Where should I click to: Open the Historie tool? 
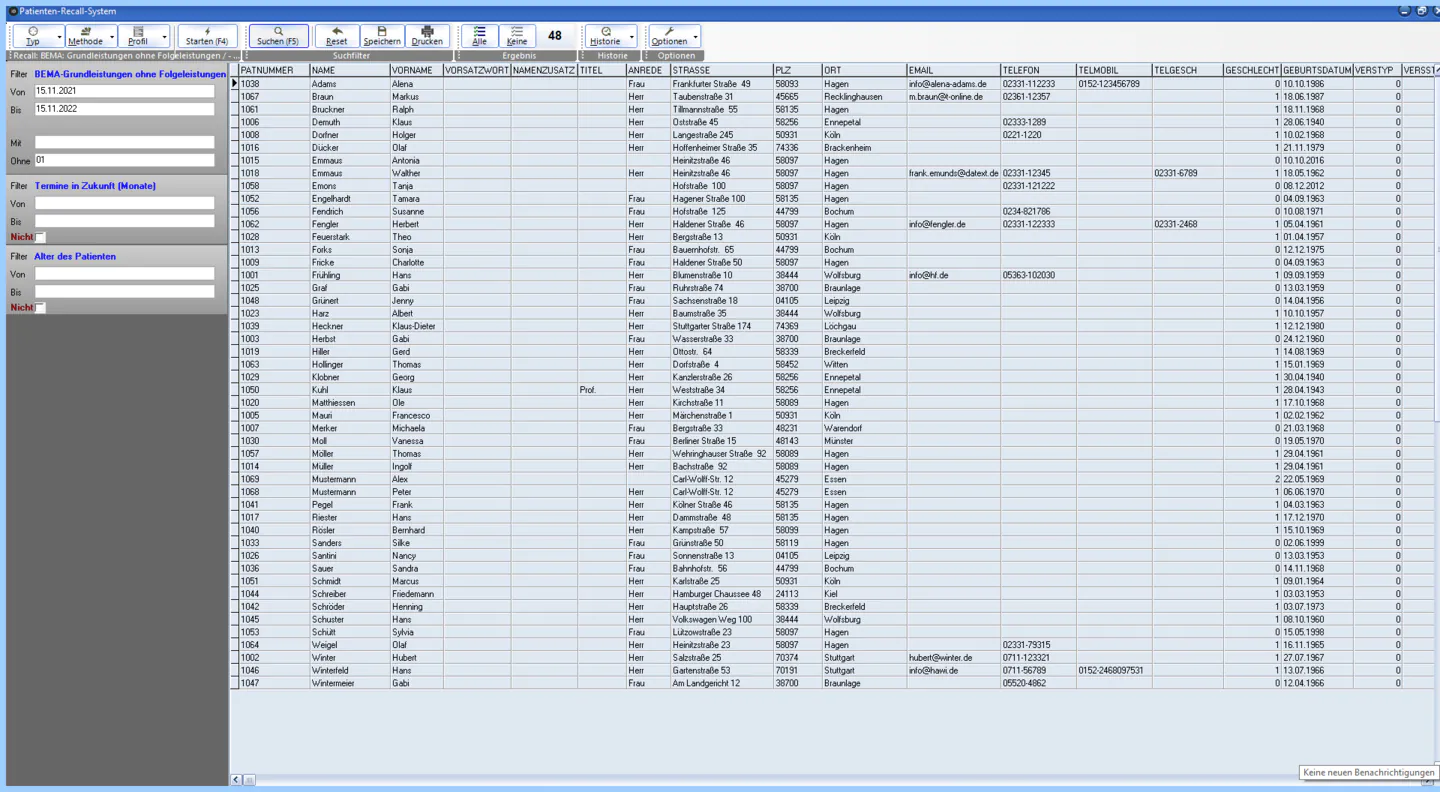click(x=605, y=36)
